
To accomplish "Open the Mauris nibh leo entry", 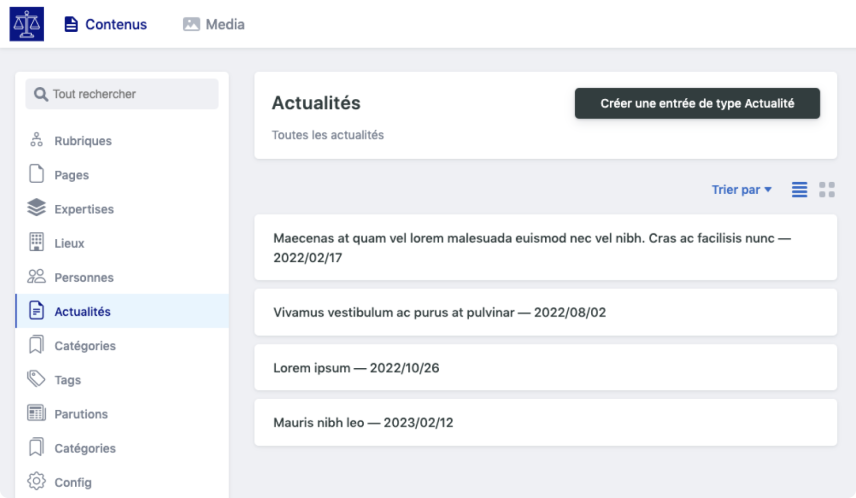I will (x=545, y=422).
